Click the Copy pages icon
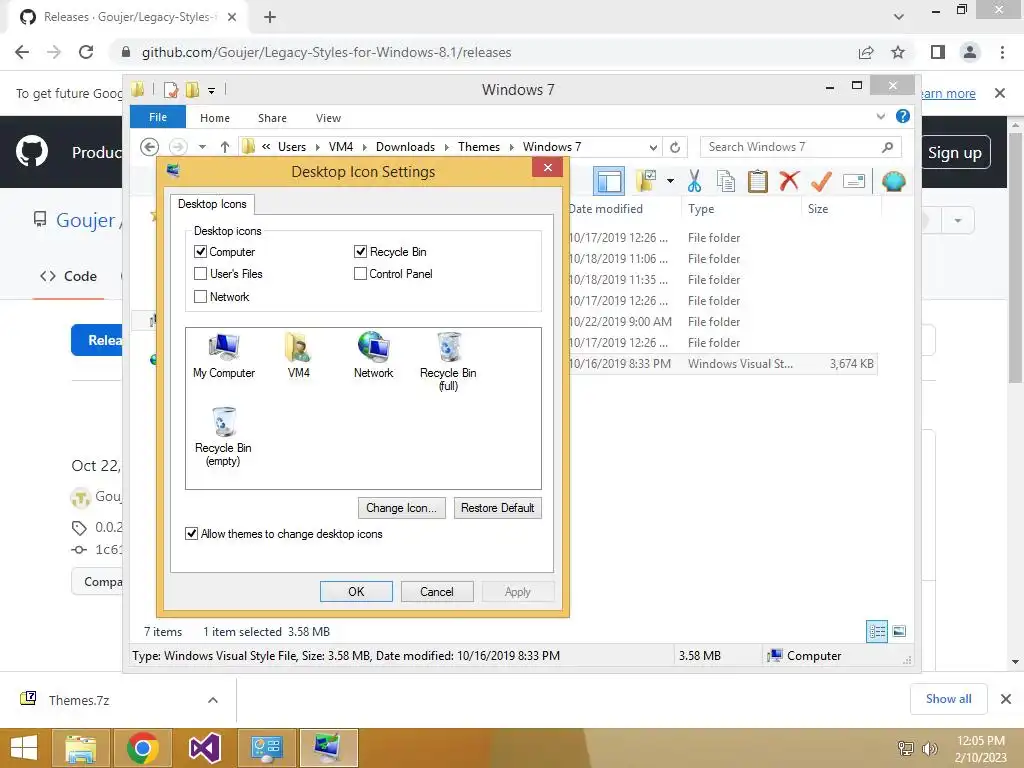1024x768 pixels. [726, 181]
